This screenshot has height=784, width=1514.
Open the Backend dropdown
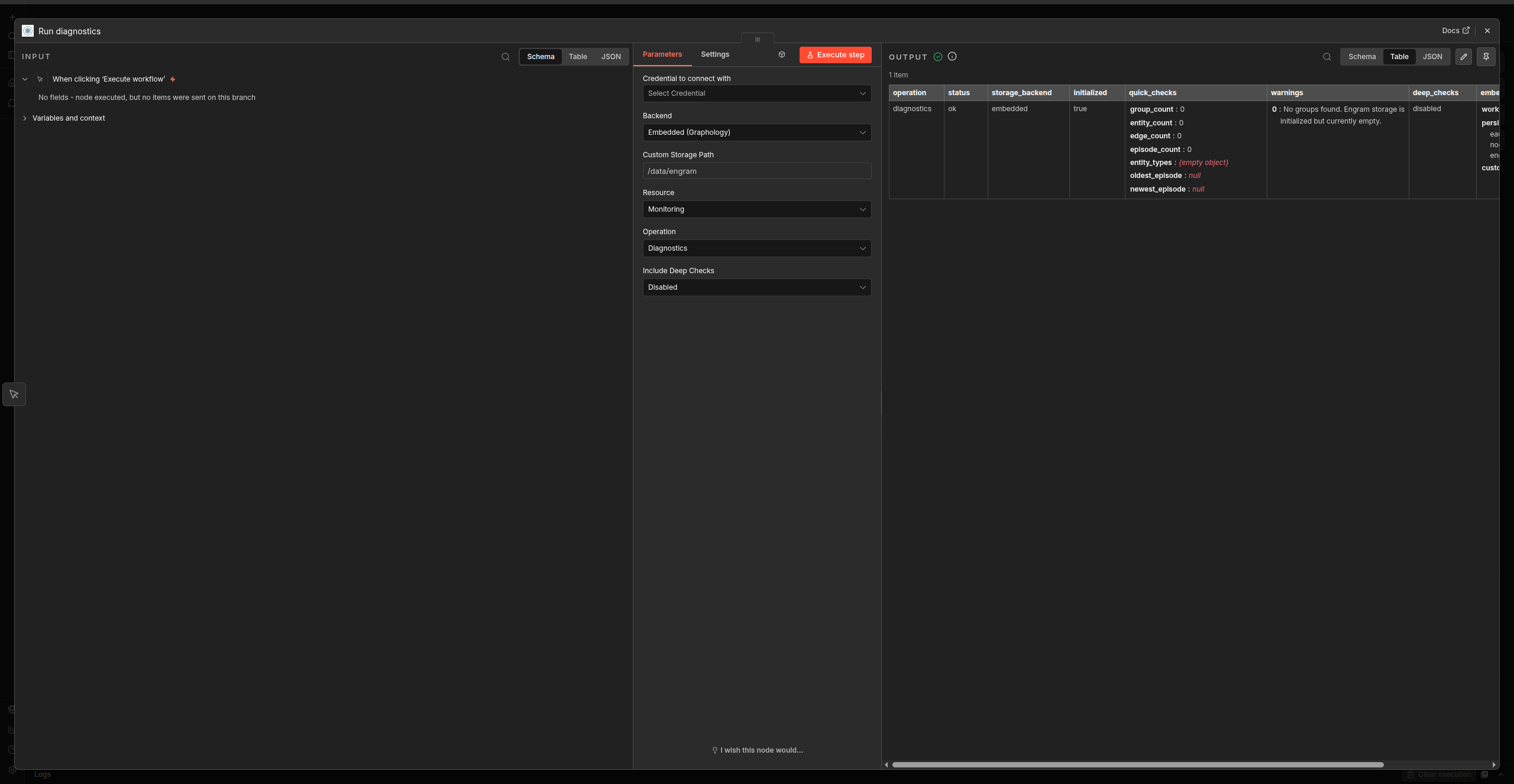click(756, 132)
